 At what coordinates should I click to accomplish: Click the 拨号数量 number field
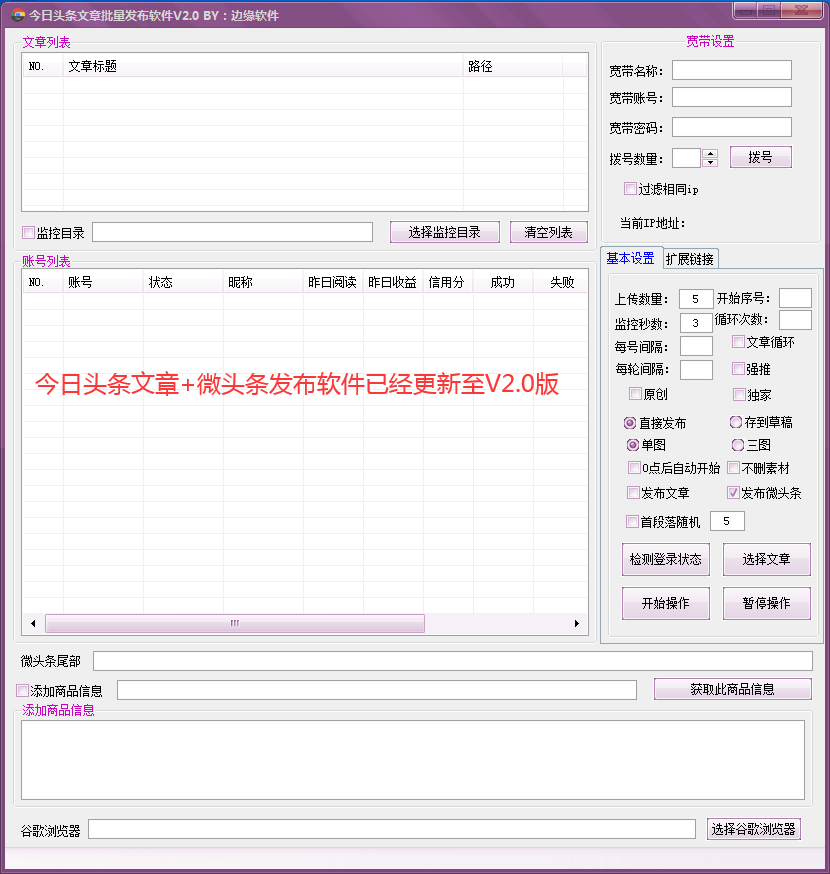point(687,158)
